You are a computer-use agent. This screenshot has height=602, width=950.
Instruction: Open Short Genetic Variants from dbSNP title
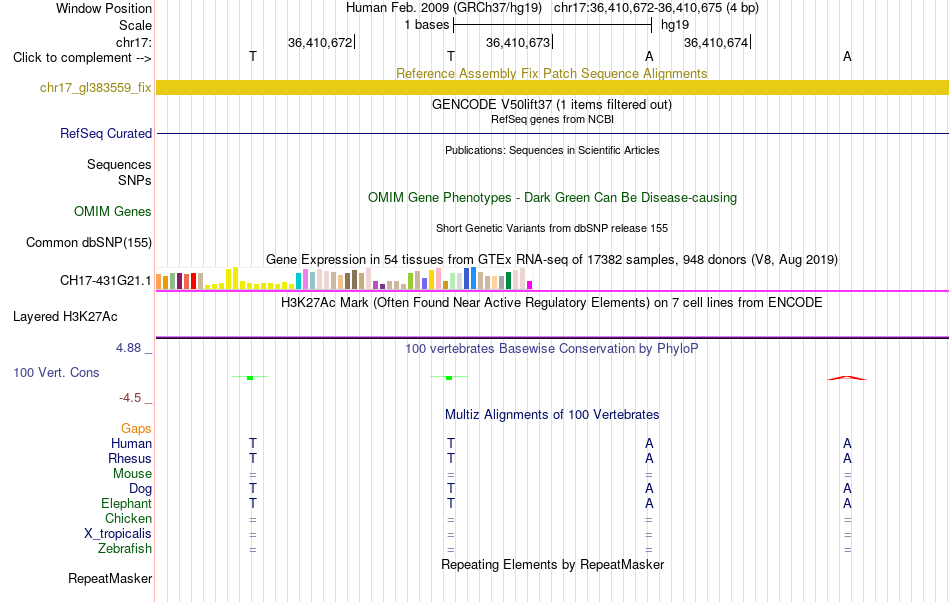click(551, 228)
